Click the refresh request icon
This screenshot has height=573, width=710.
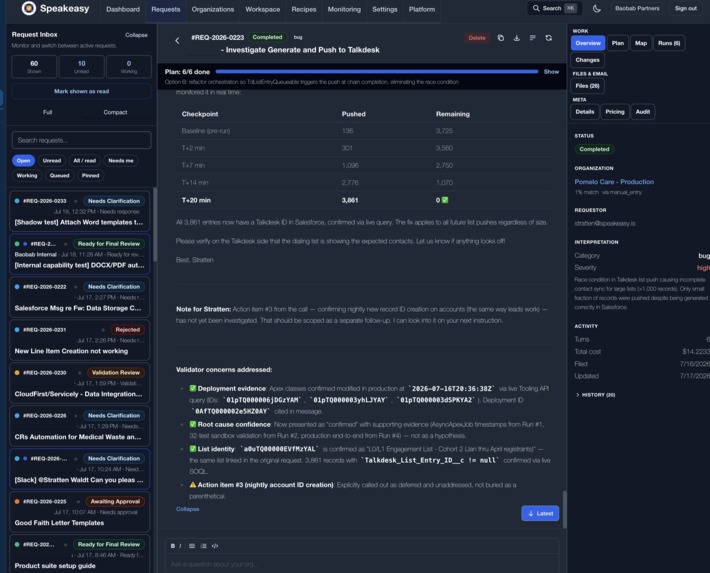coord(548,38)
